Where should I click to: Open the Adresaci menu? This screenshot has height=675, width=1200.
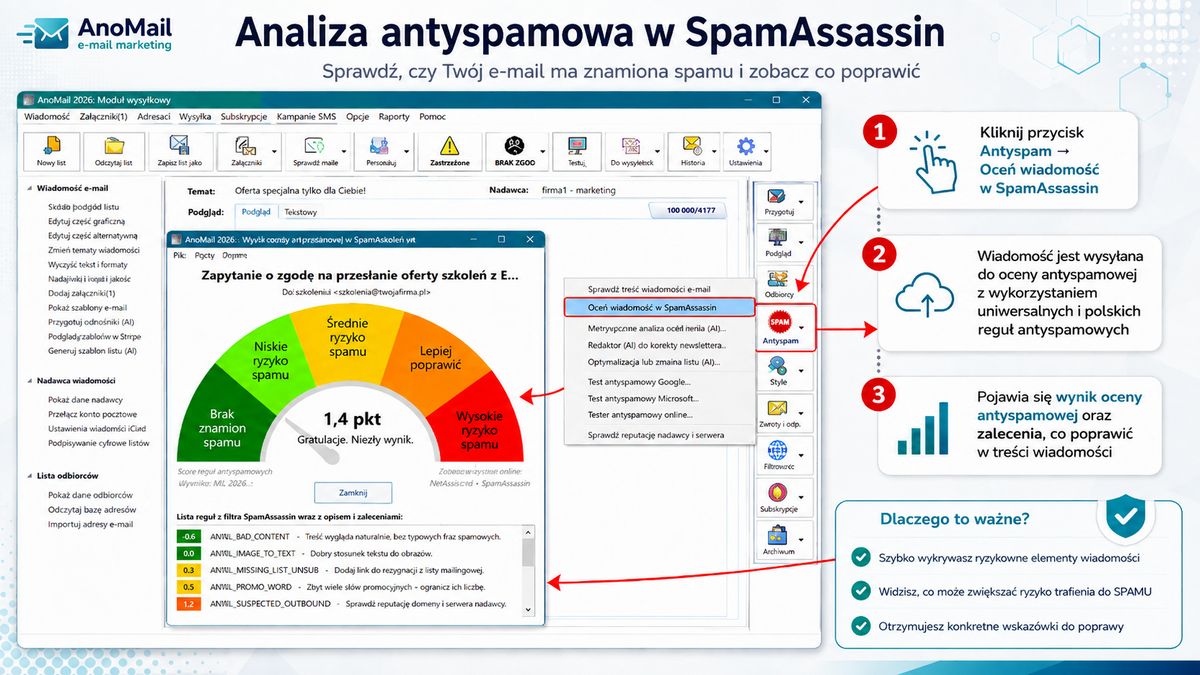coord(154,117)
